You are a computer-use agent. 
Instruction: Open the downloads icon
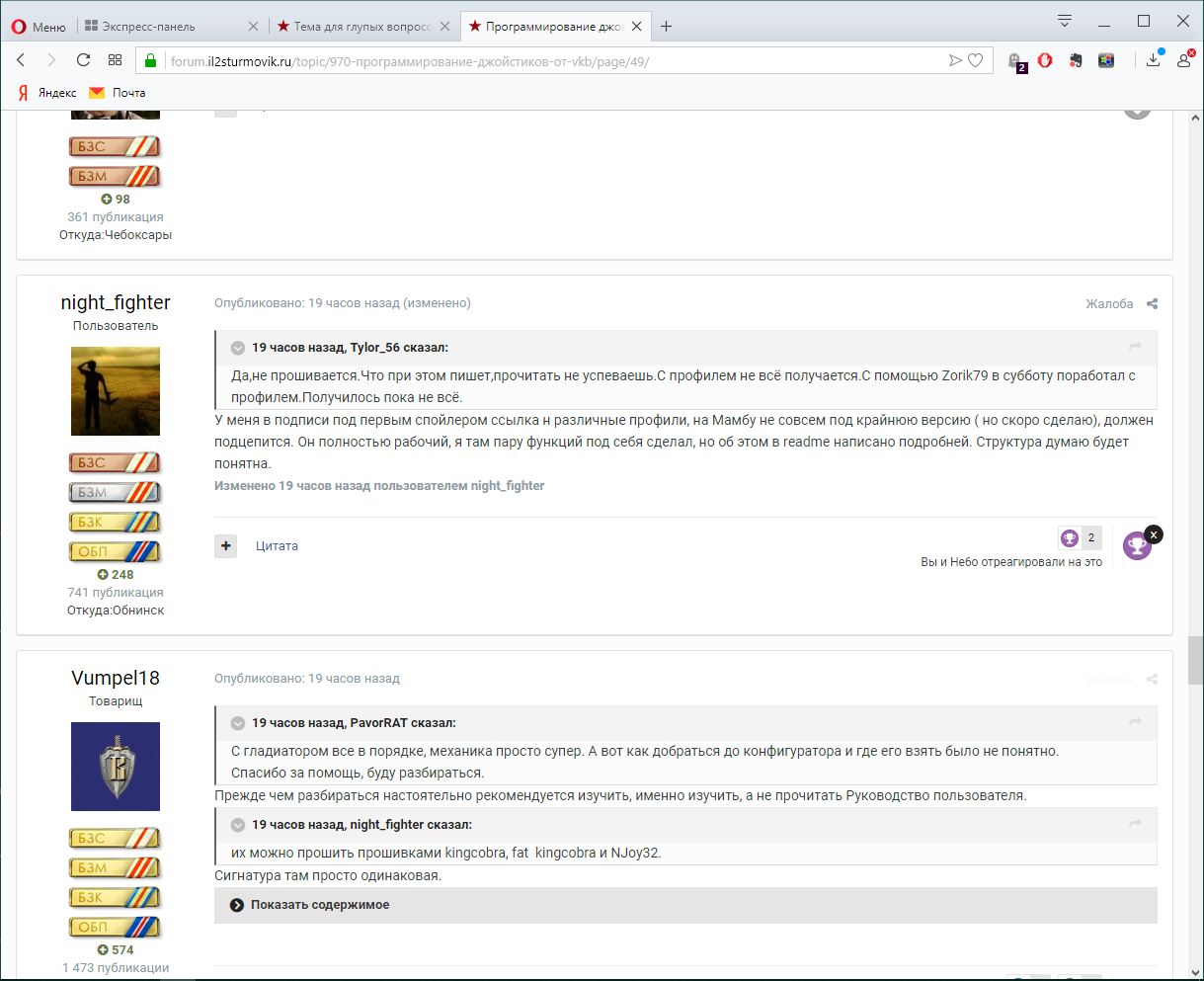1153,59
